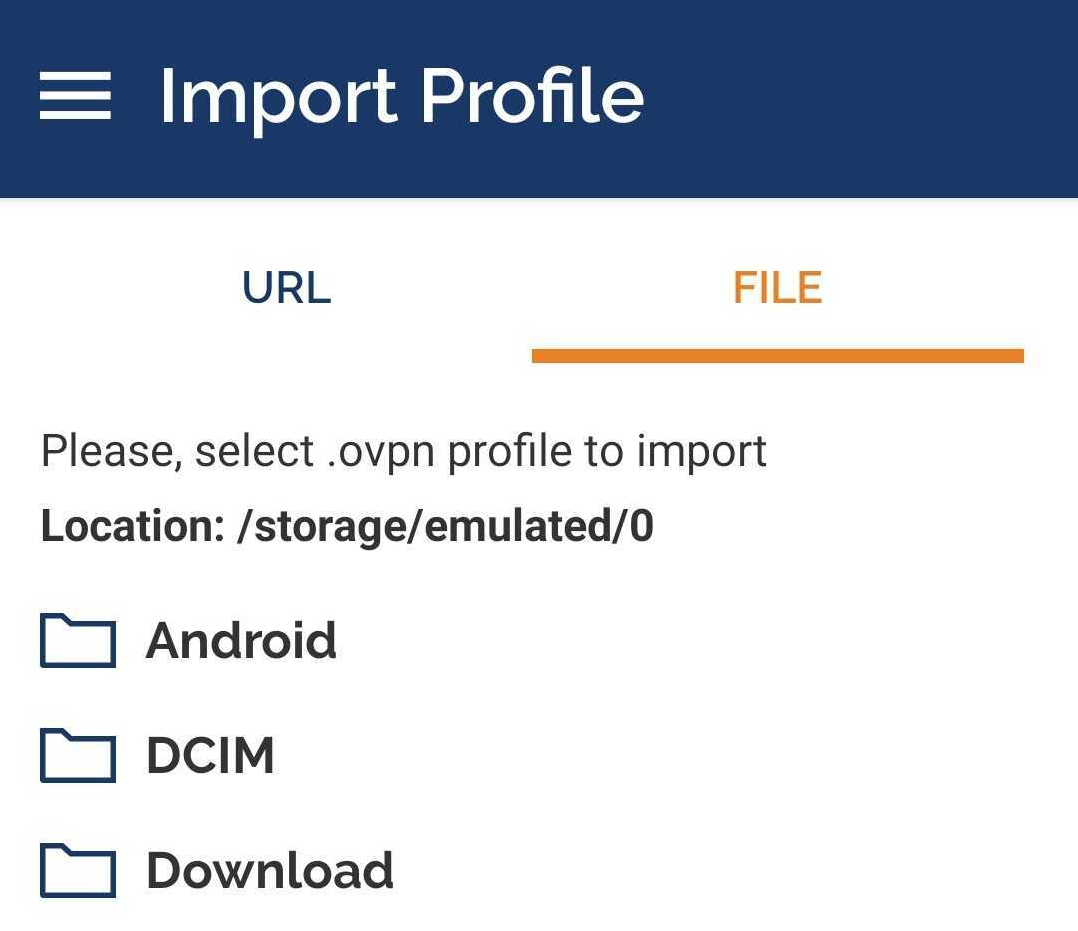Click the DCIM folder icon
Screen dimensions: 1078x931
[x=78, y=755]
